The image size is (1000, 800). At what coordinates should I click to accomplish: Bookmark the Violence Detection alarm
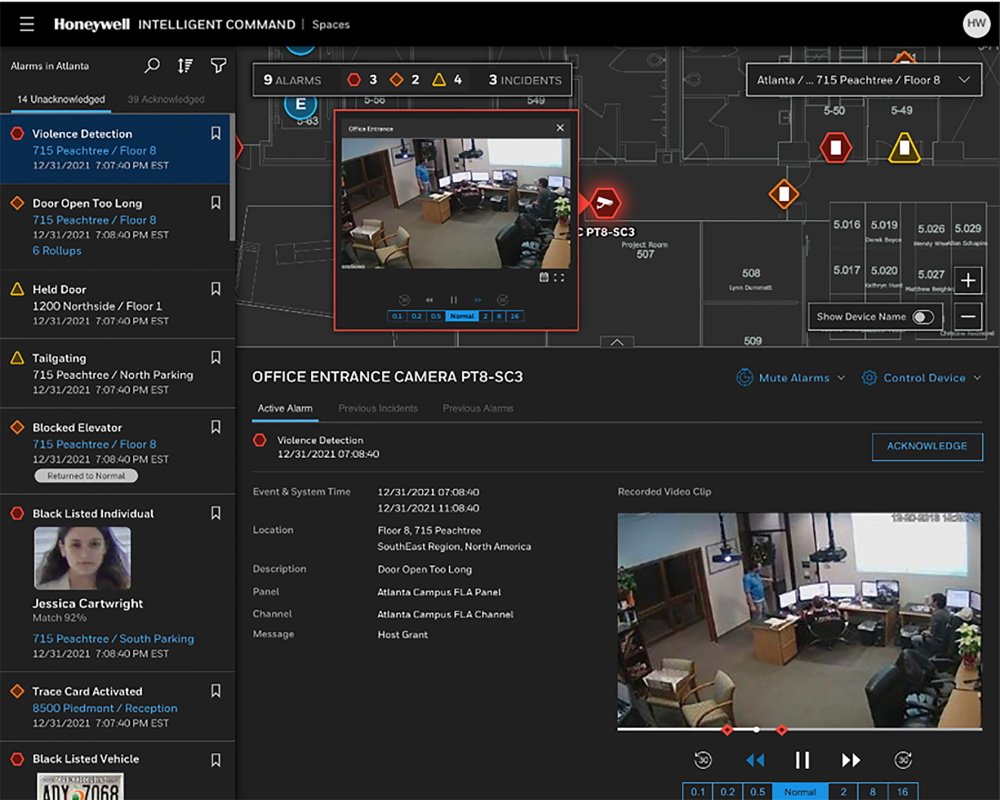coord(215,132)
